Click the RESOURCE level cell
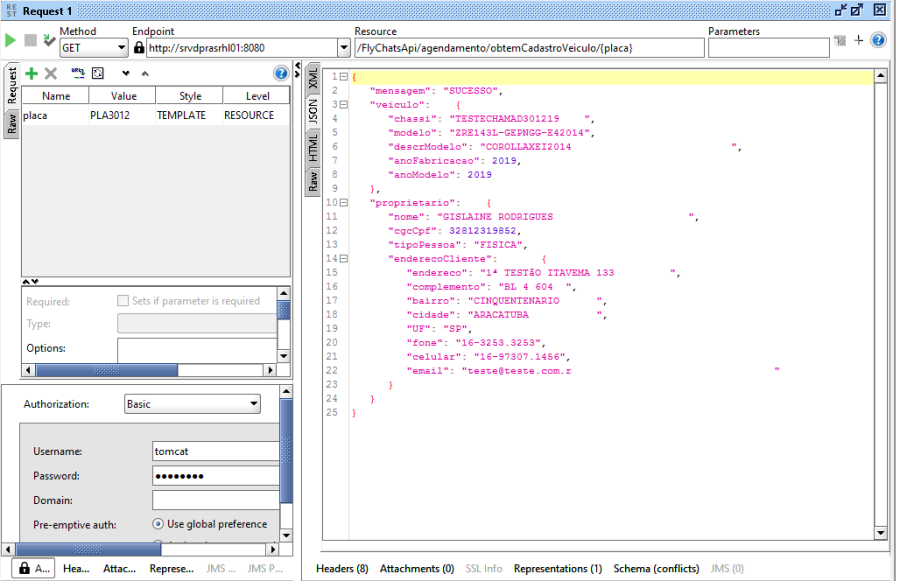The height and width of the screenshot is (581, 900). coord(256,115)
